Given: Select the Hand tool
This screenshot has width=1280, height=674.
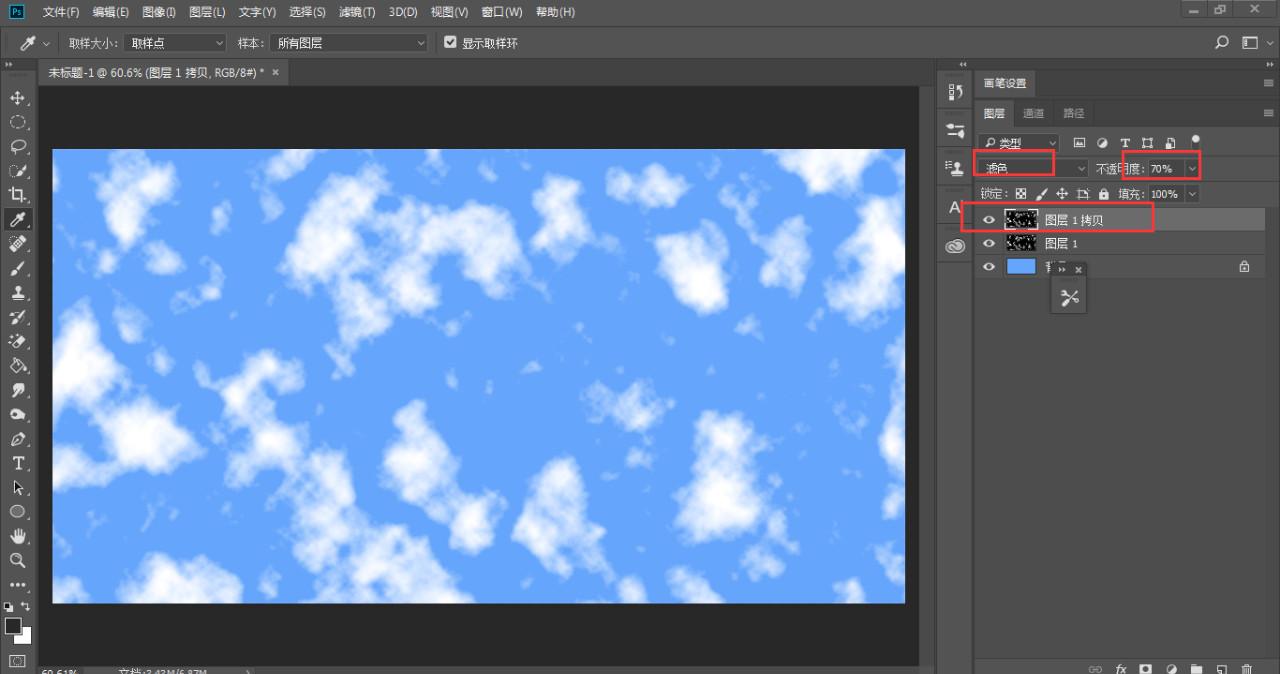Looking at the screenshot, I should [x=18, y=536].
